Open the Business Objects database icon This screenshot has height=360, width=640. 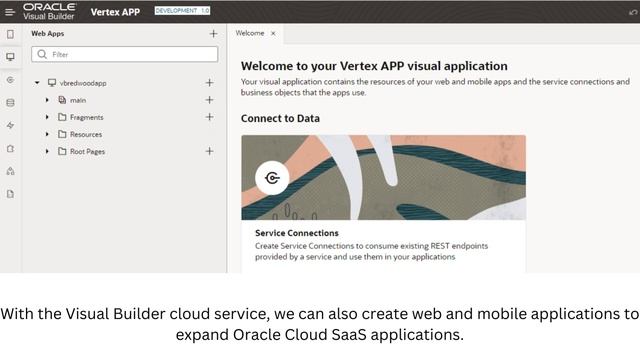10,102
